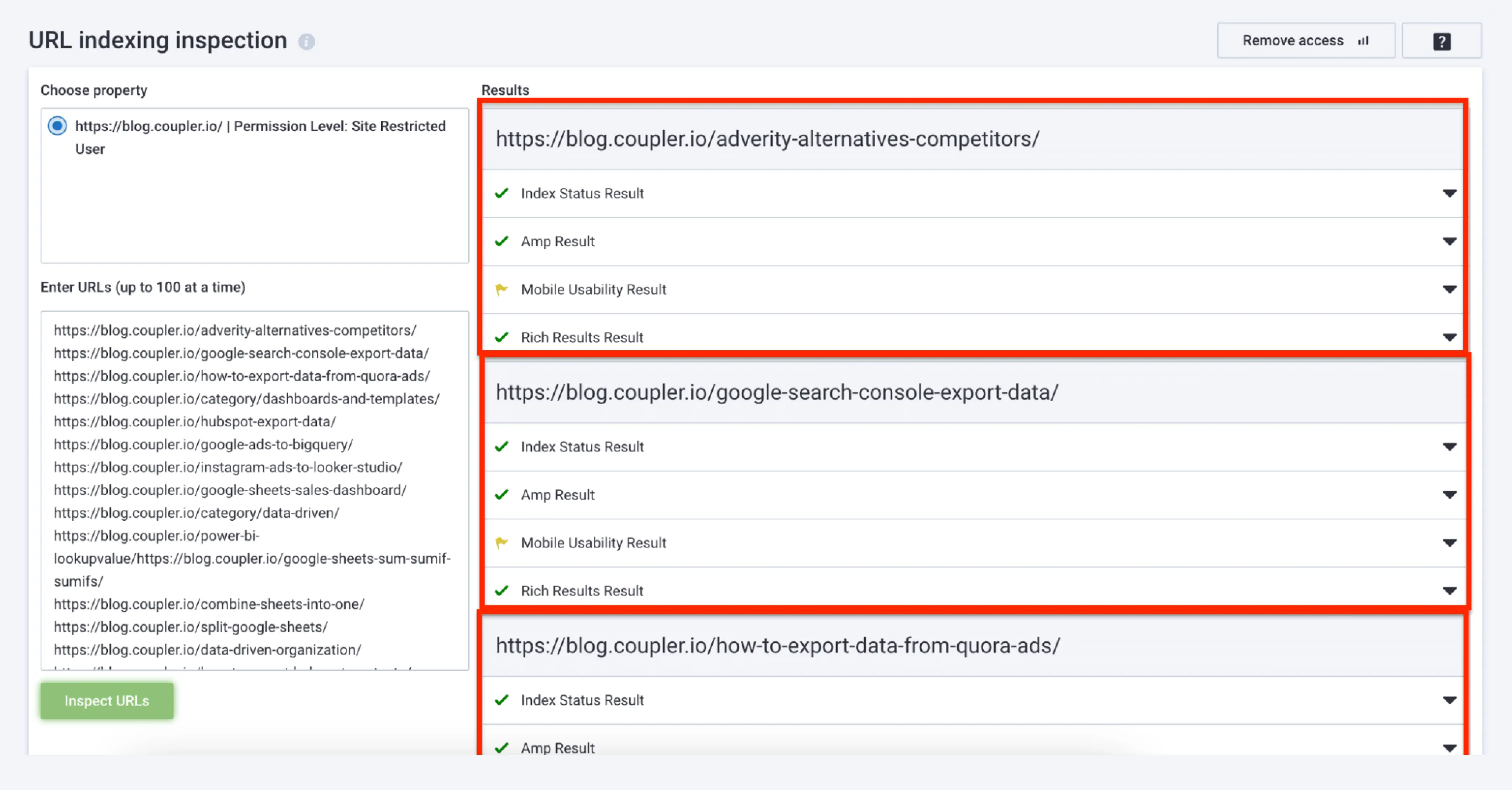Click green check icon of Rich Results for adverity-alternatives
1512x790 pixels.
click(x=501, y=337)
